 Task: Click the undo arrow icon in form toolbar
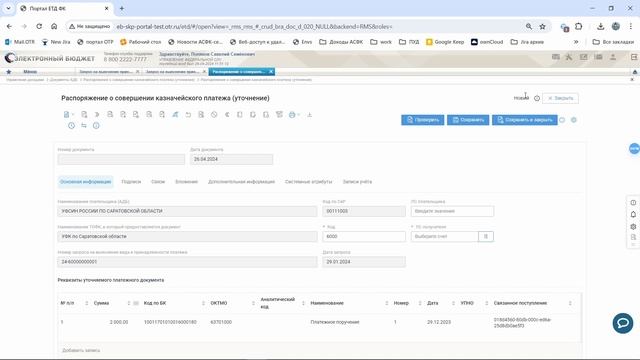pos(188,115)
